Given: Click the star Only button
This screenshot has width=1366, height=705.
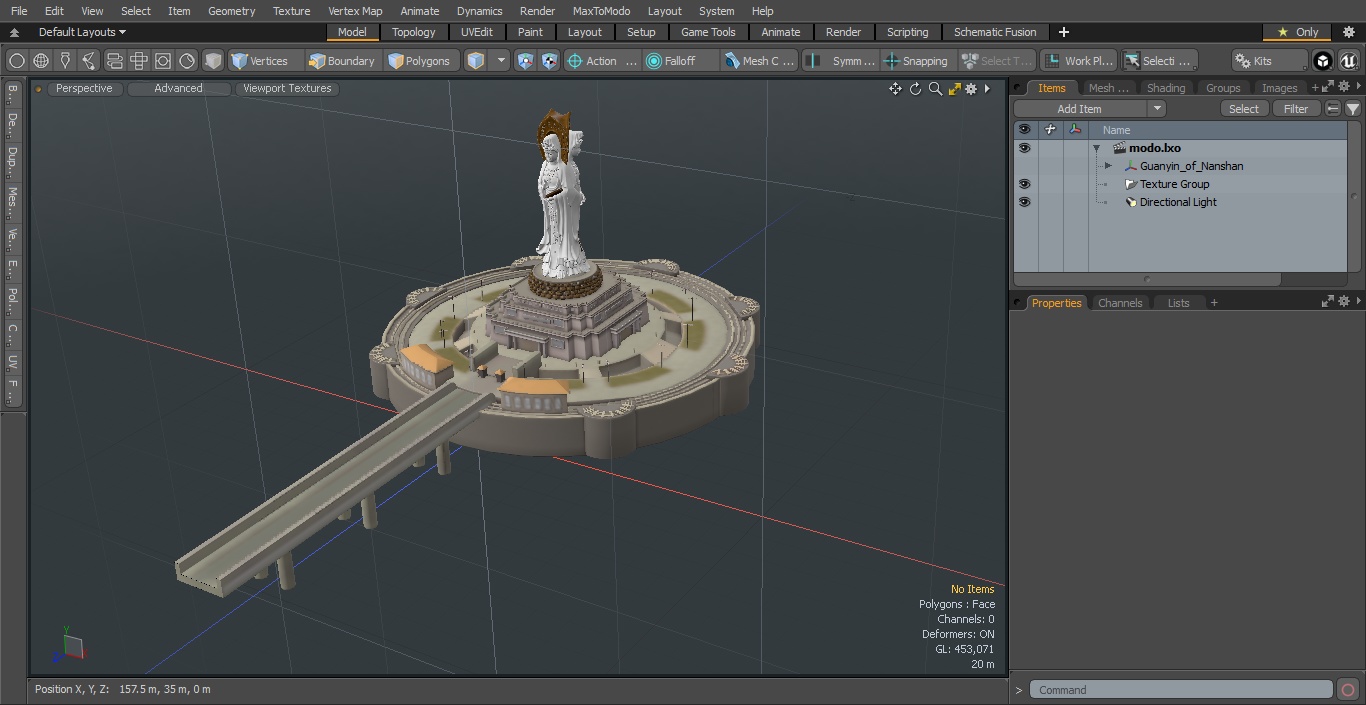Looking at the screenshot, I should [x=1297, y=32].
